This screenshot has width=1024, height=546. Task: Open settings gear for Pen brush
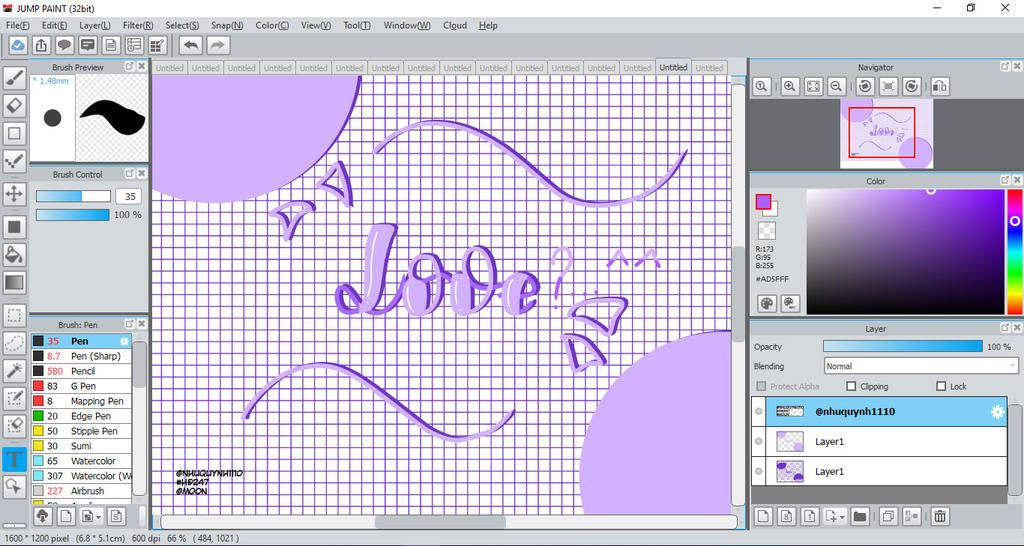124,341
